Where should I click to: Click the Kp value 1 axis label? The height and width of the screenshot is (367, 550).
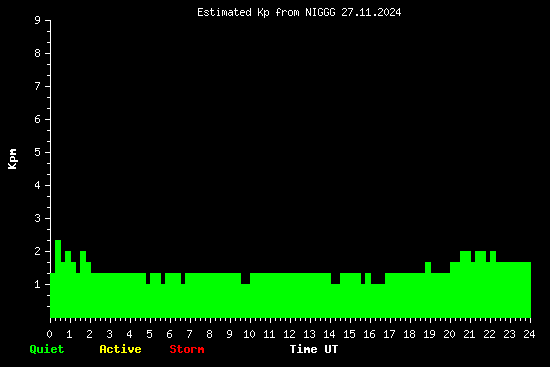point(38,284)
